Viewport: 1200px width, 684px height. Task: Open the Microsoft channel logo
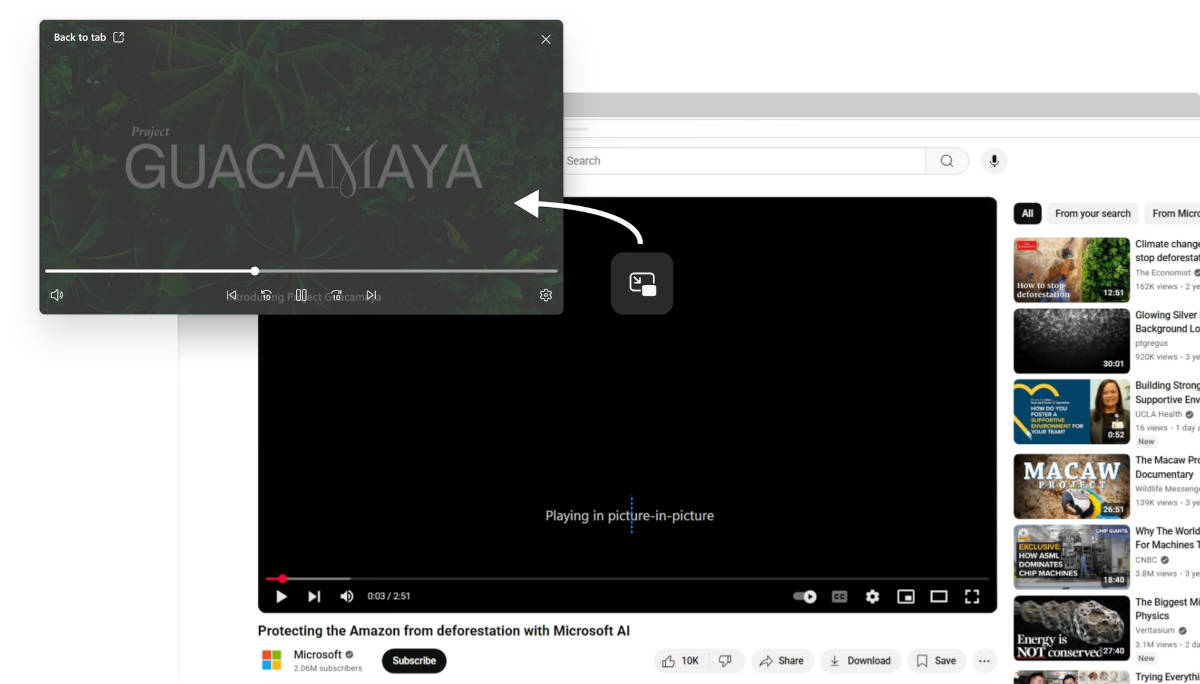[272, 660]
